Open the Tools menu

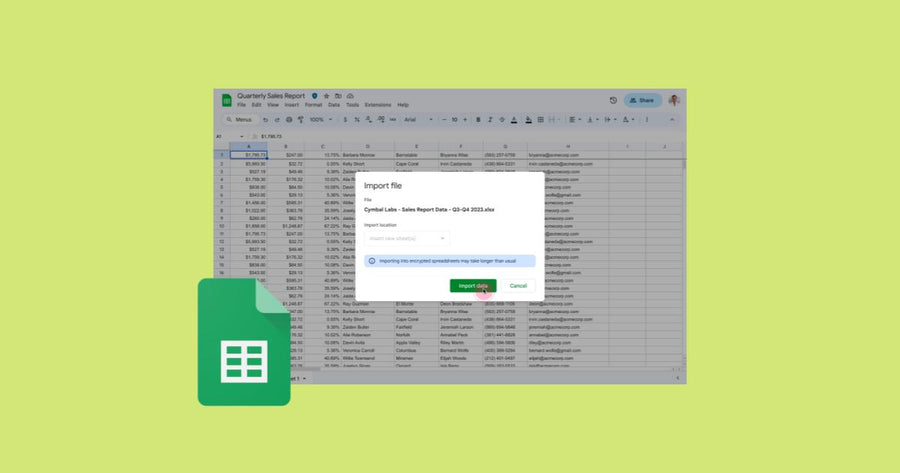pyautogui.click(x=352, y=105)
